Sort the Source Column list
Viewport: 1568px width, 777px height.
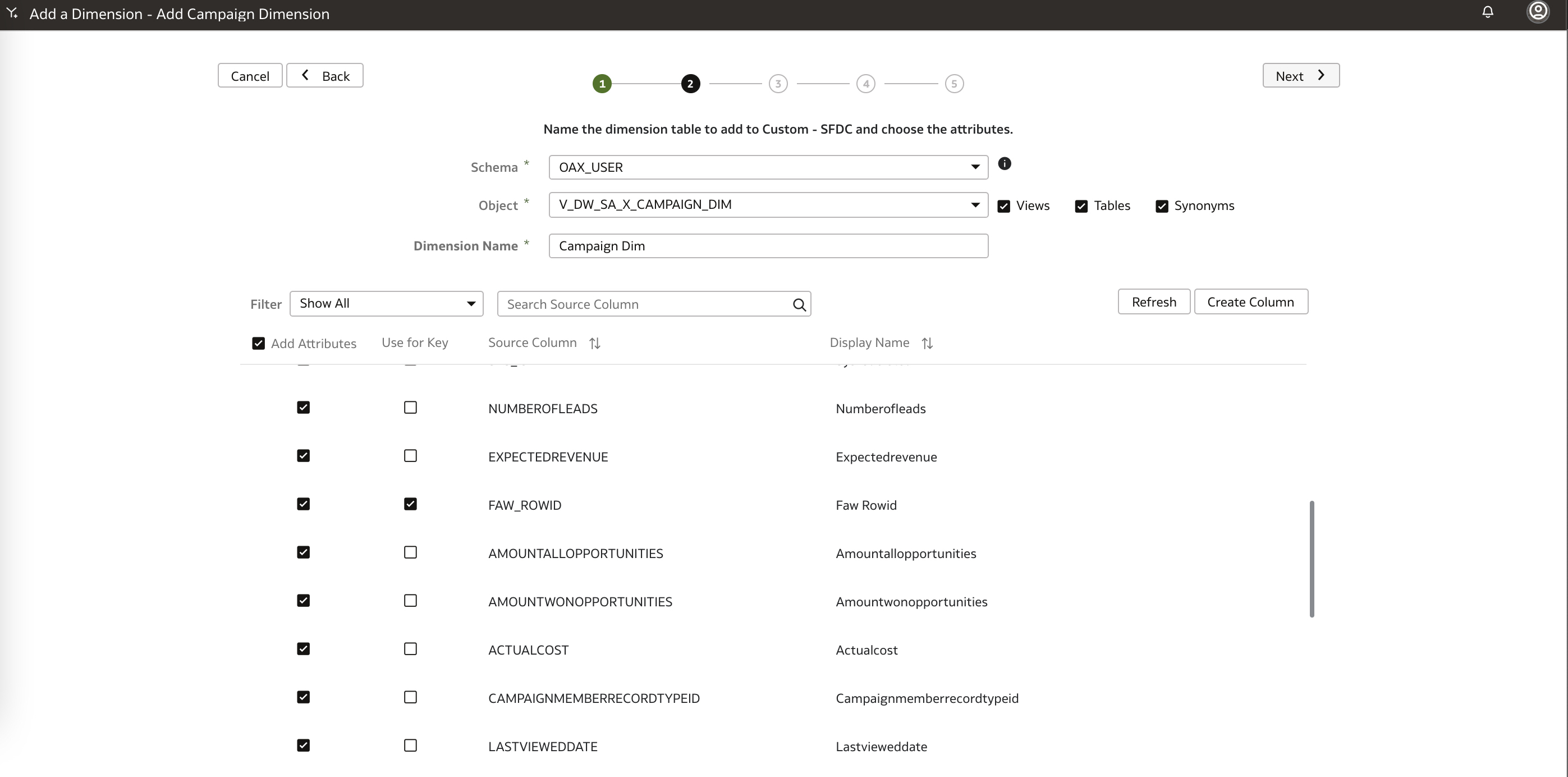(x=595, y=343)
